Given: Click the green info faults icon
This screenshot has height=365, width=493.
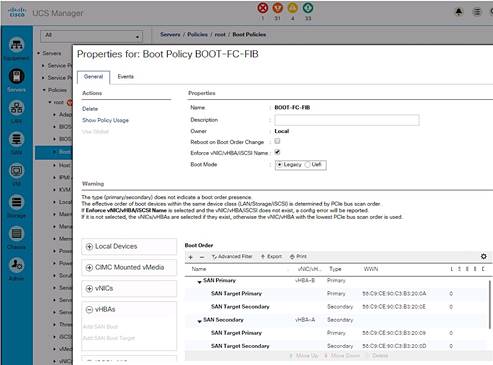Looking at the screenshot, I should [308, 8].
